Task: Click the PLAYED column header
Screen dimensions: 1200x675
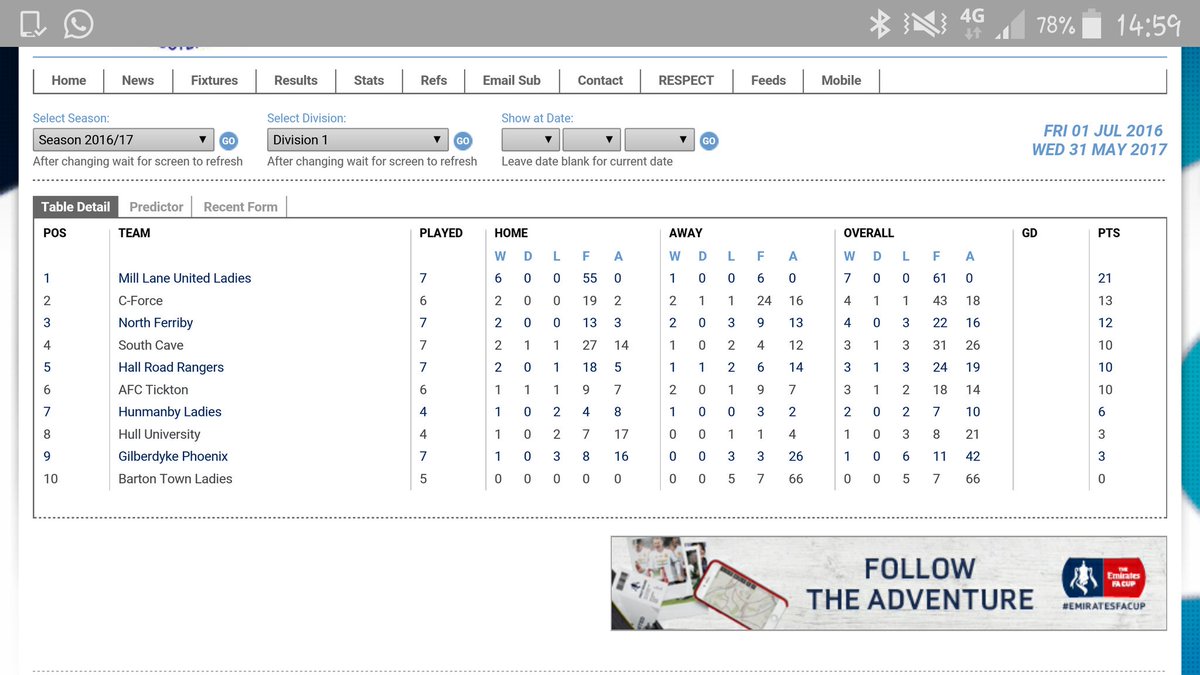Action: coord(441,233)
